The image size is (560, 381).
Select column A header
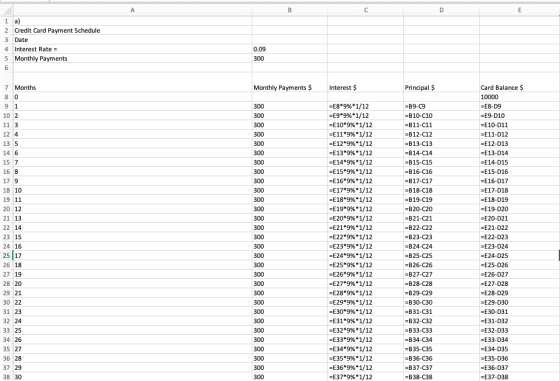[x=132, y=10]
